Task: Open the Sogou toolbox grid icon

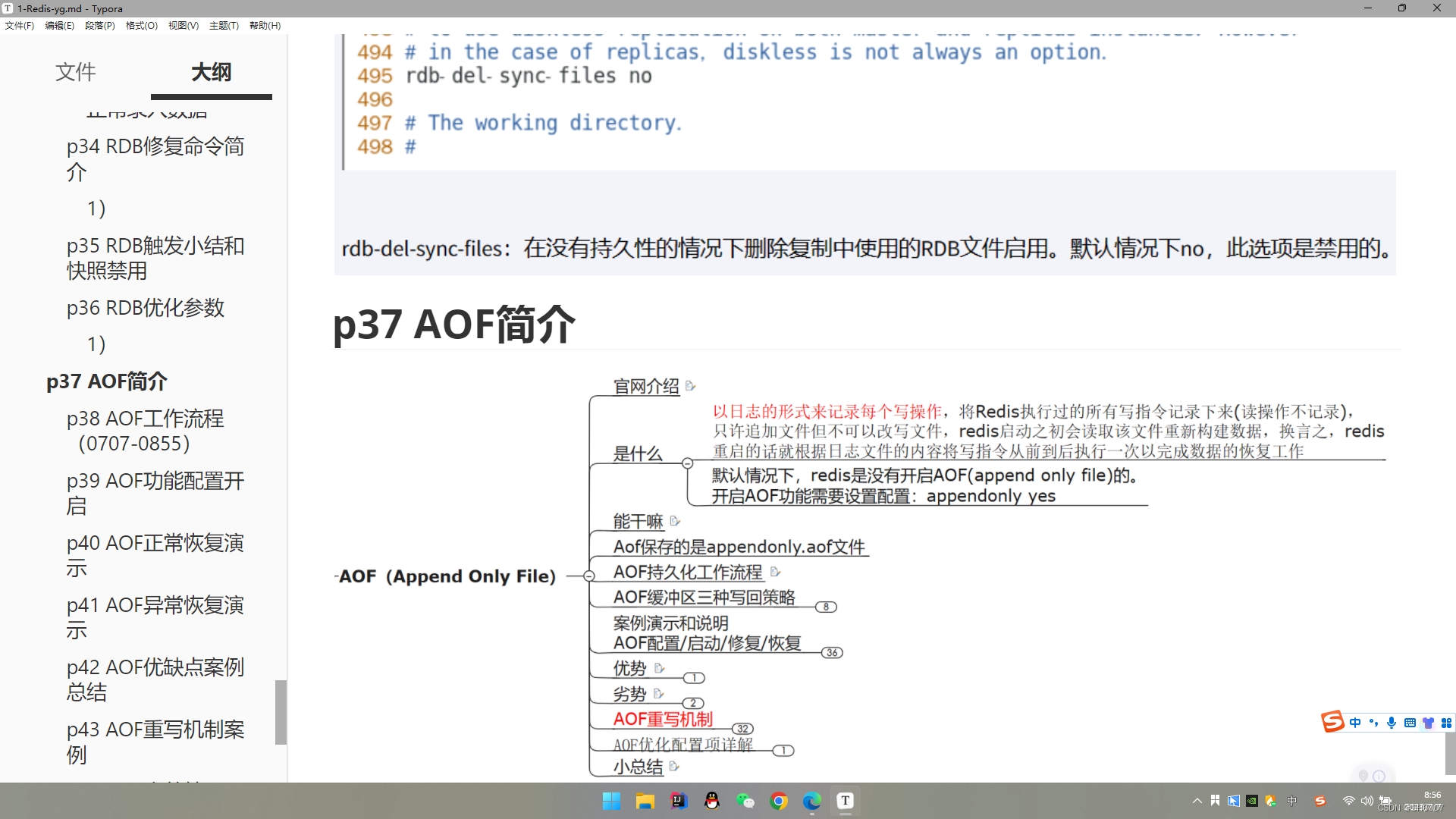Action: point(1448,722)
